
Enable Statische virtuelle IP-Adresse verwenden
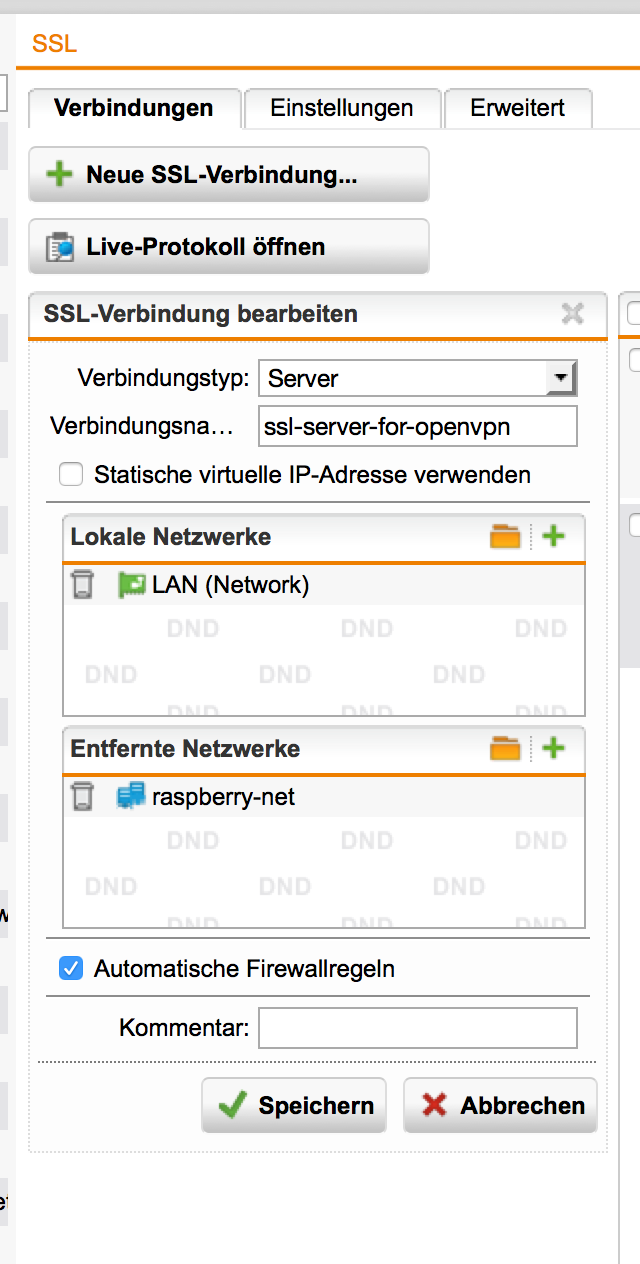tap(71, 475)
